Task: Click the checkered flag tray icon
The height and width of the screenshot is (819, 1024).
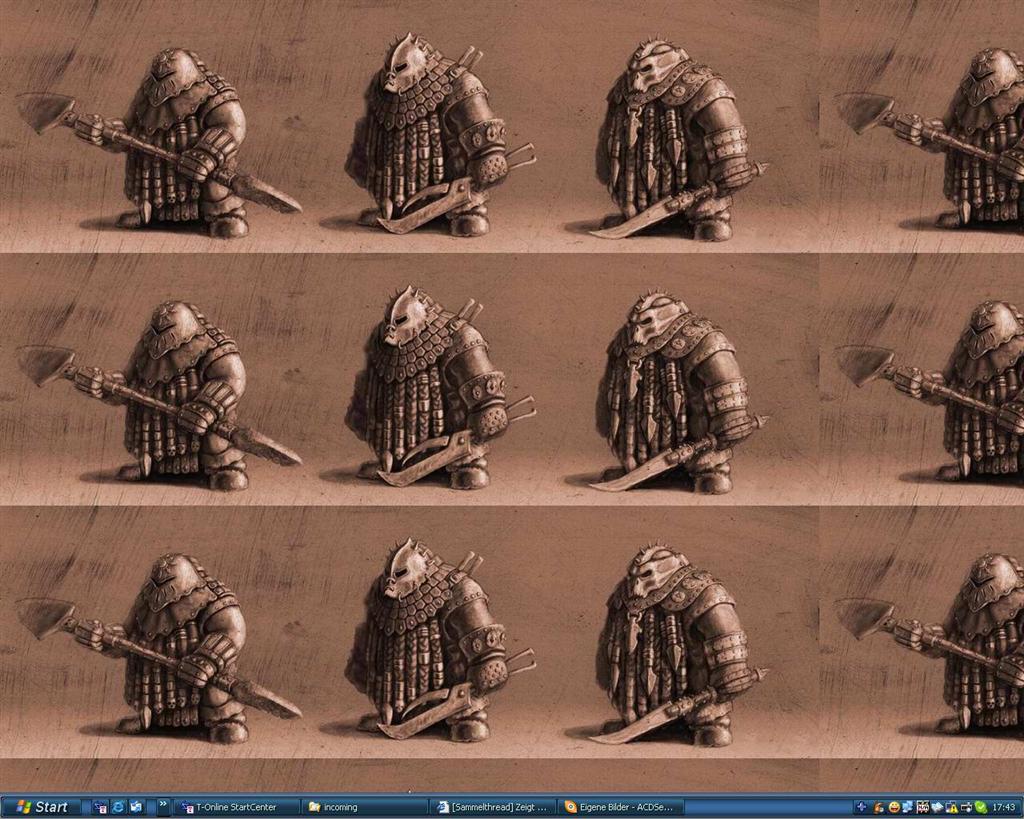Action: point(923,807)
